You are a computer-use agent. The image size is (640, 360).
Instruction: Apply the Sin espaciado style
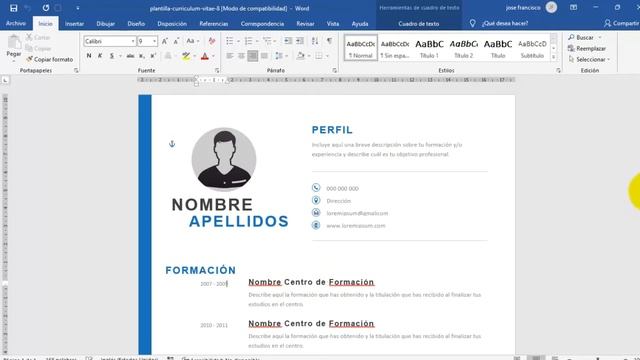395,48
